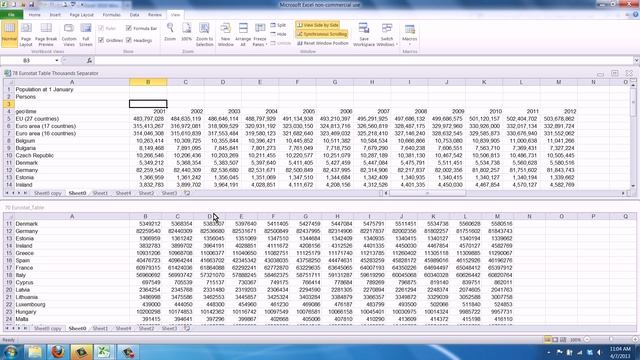Click Save Workspace
The width and height of the screenshot is (640, 360).
click(364, 34)
